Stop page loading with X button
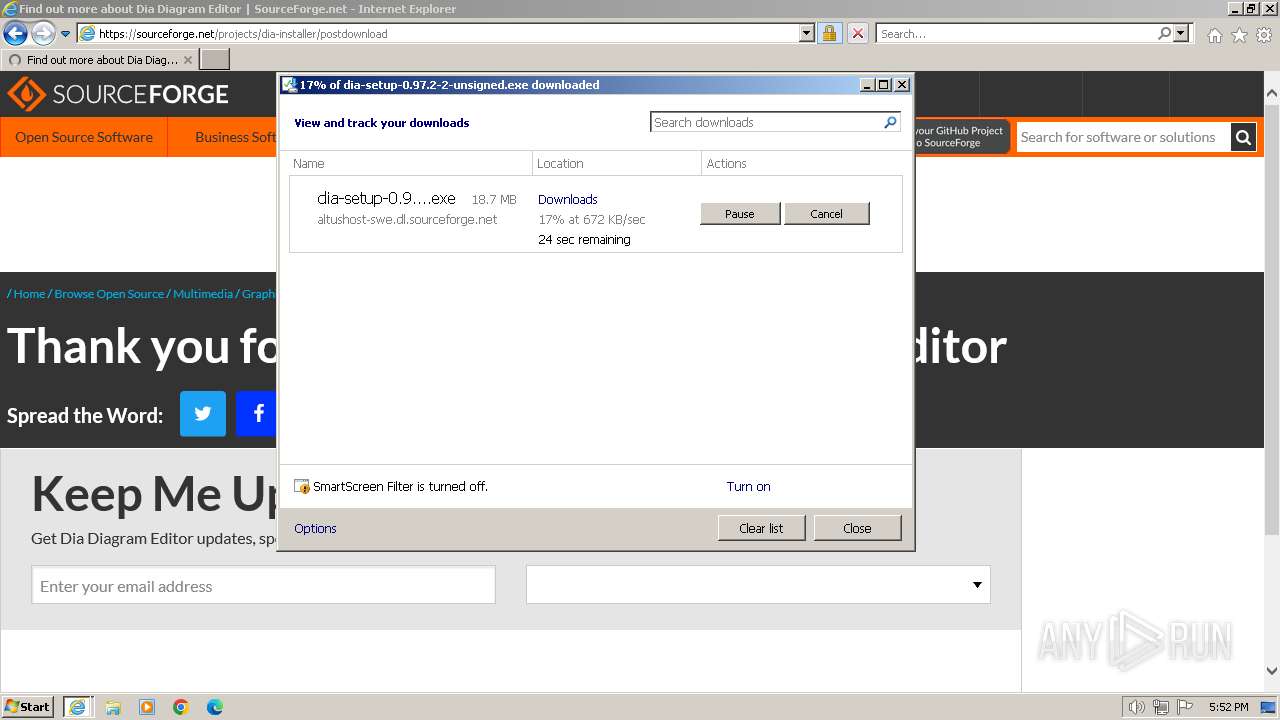The width and height of the screenshot is (1280, 720). [x=858, y=33]
